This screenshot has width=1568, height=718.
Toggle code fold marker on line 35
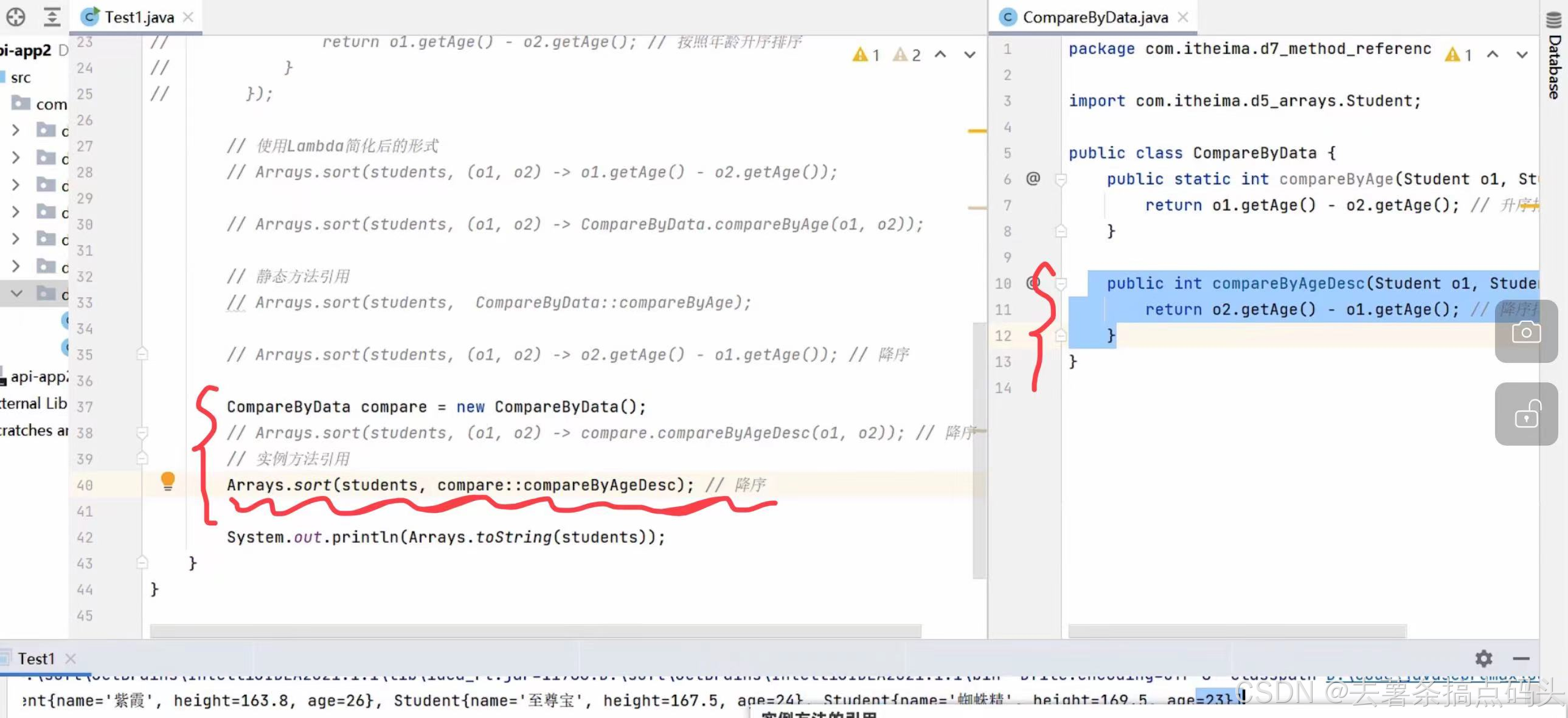(x=142, y=353)
